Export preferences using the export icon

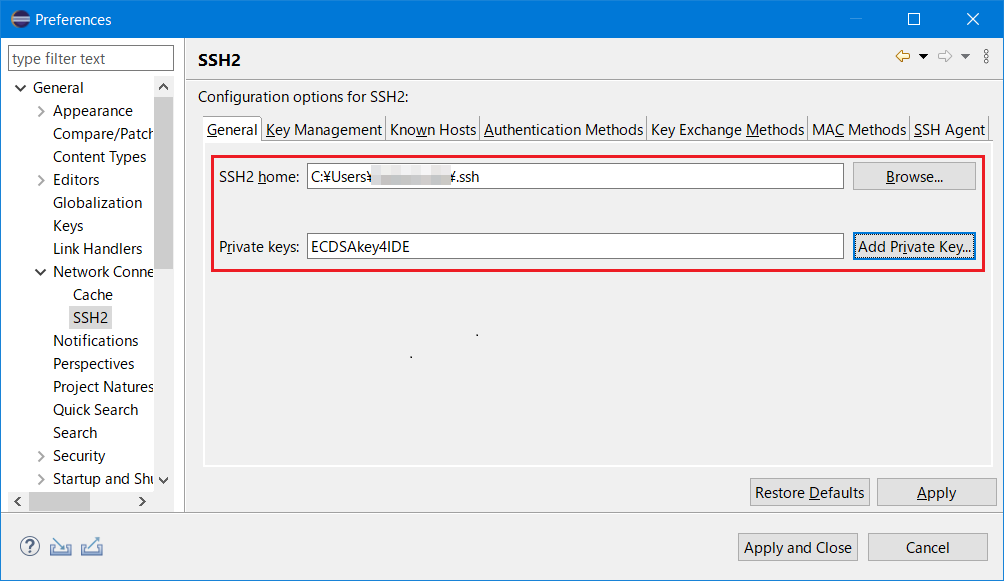pyautogui.click(x=91, y=546)
